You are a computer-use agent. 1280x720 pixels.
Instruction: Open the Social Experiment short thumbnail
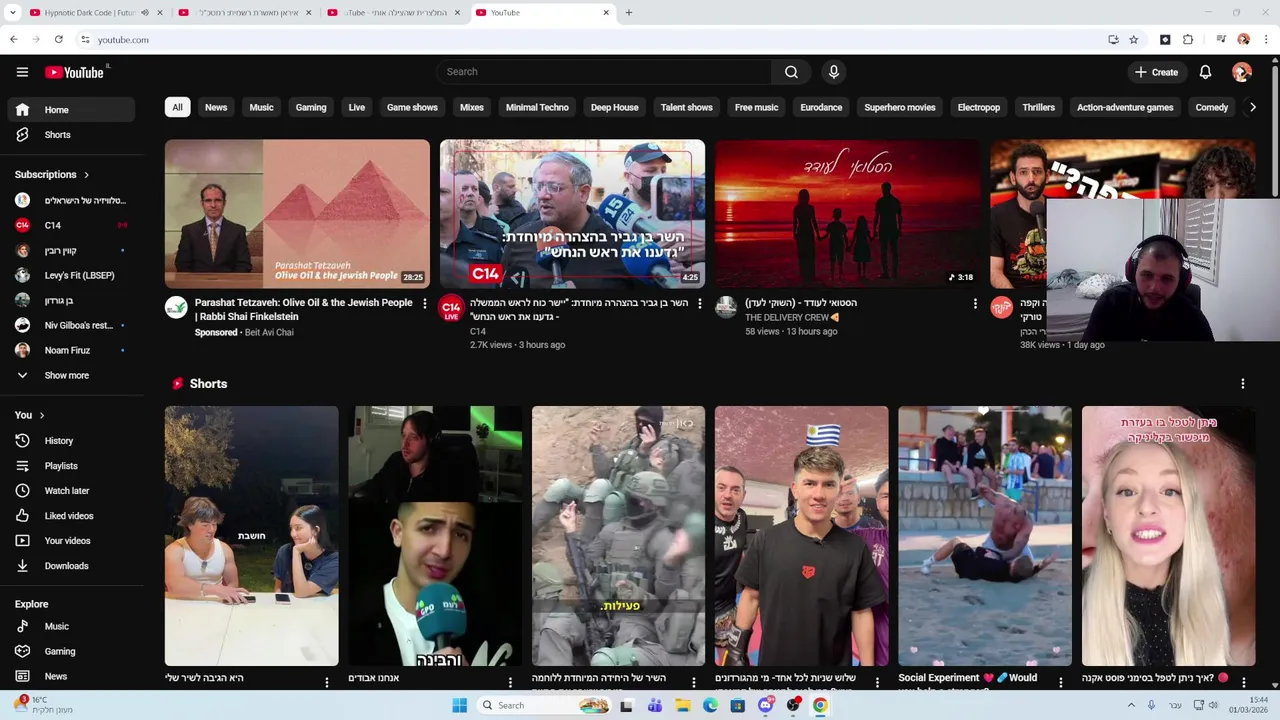coord(985,536)
